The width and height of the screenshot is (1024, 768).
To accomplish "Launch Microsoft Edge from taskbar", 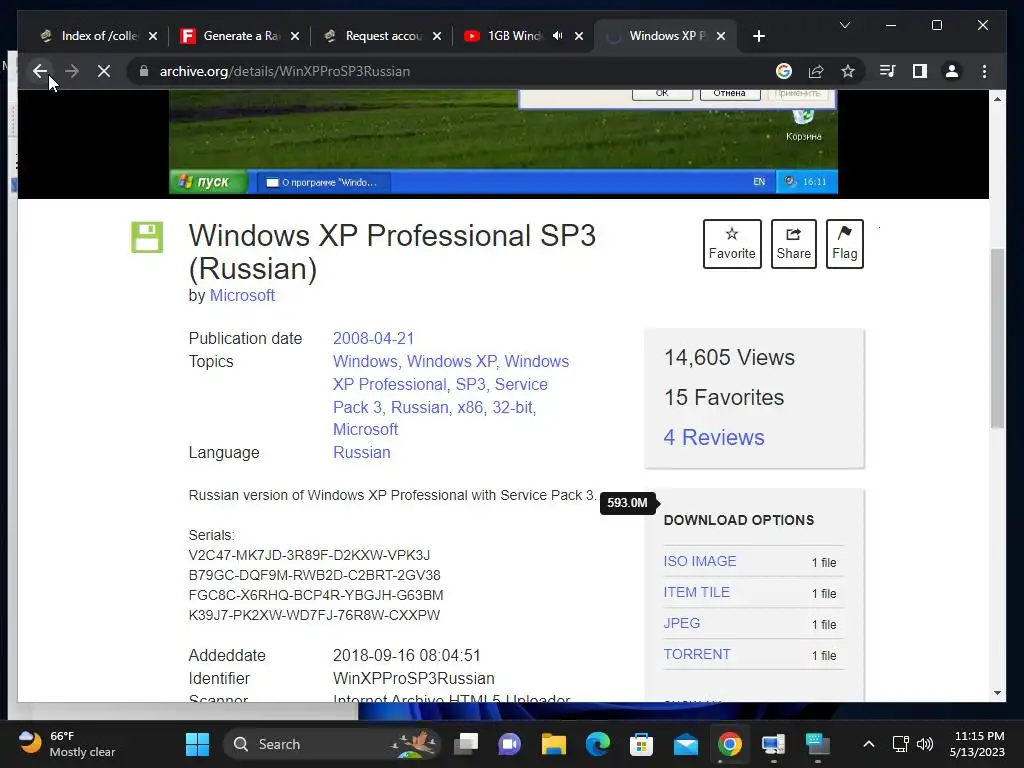I will [x=598, y=744].
